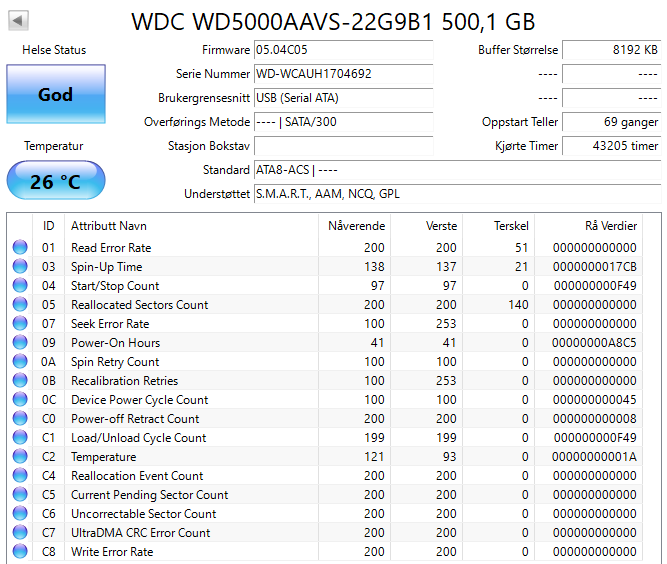This screenshot has width=667, height=564.
Task: Click the previous disk arrow button
Action: point(19,20)
